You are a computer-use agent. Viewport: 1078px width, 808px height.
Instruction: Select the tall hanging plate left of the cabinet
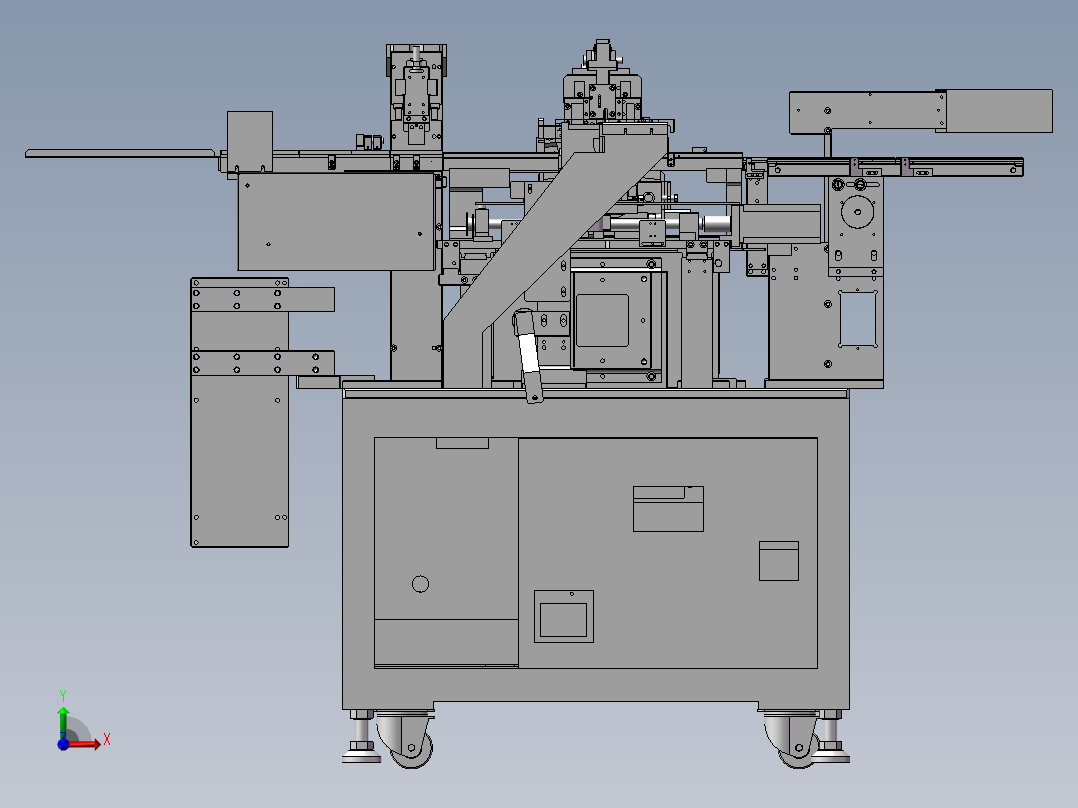[x=239, y=413]
